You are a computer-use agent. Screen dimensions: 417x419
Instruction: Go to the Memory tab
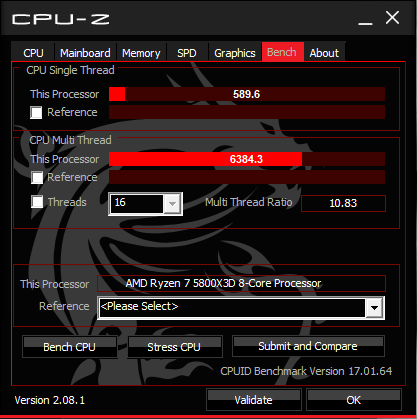141,53
